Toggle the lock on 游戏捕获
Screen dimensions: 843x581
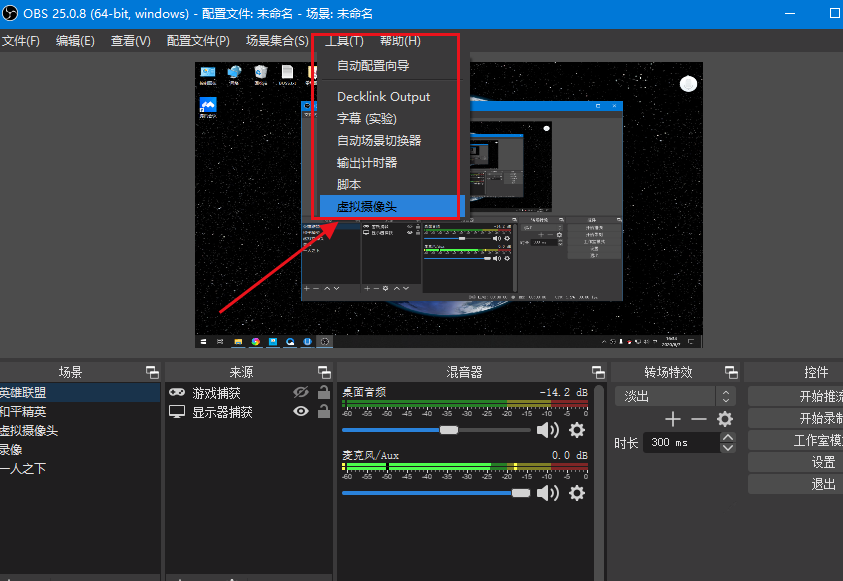tap(323, 393)
